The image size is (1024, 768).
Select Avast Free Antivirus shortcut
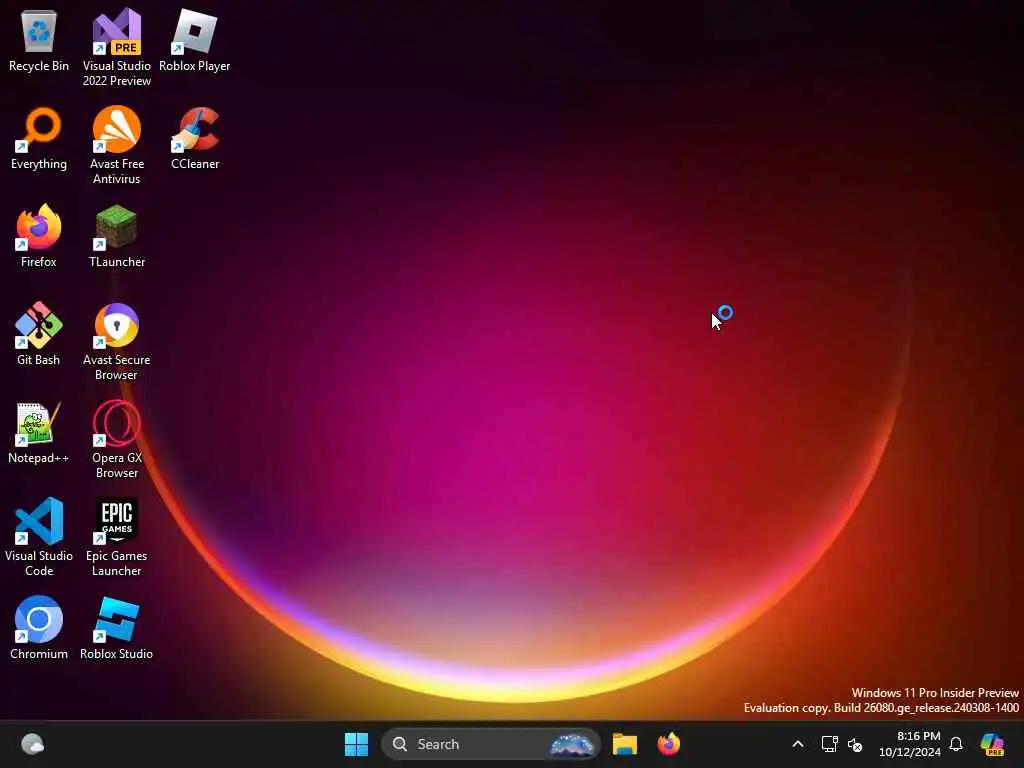116,145
